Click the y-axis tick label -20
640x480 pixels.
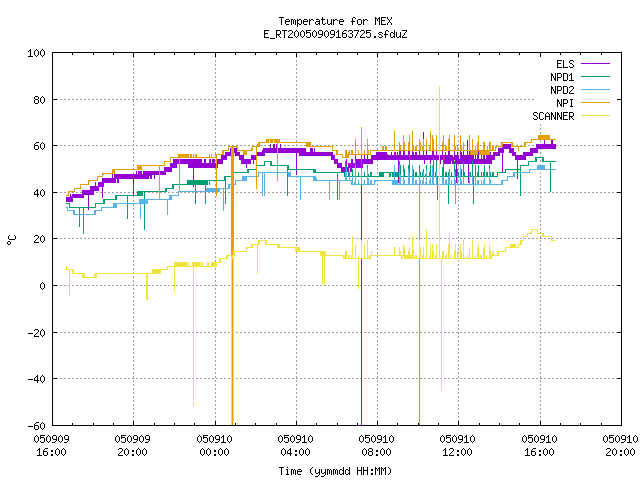click(36, 333)
